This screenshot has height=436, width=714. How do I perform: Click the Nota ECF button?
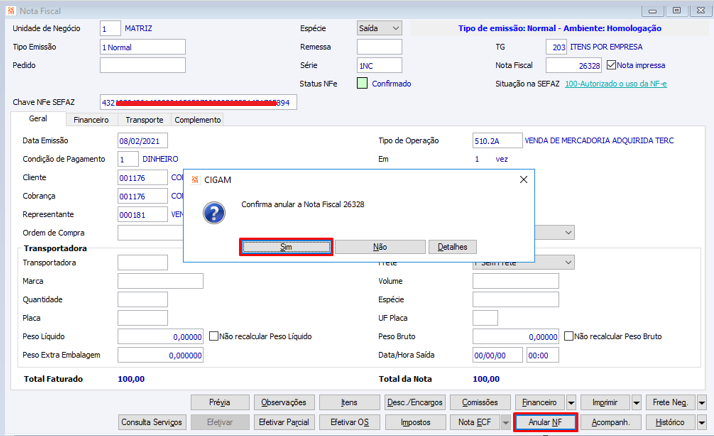click(474, 422)
